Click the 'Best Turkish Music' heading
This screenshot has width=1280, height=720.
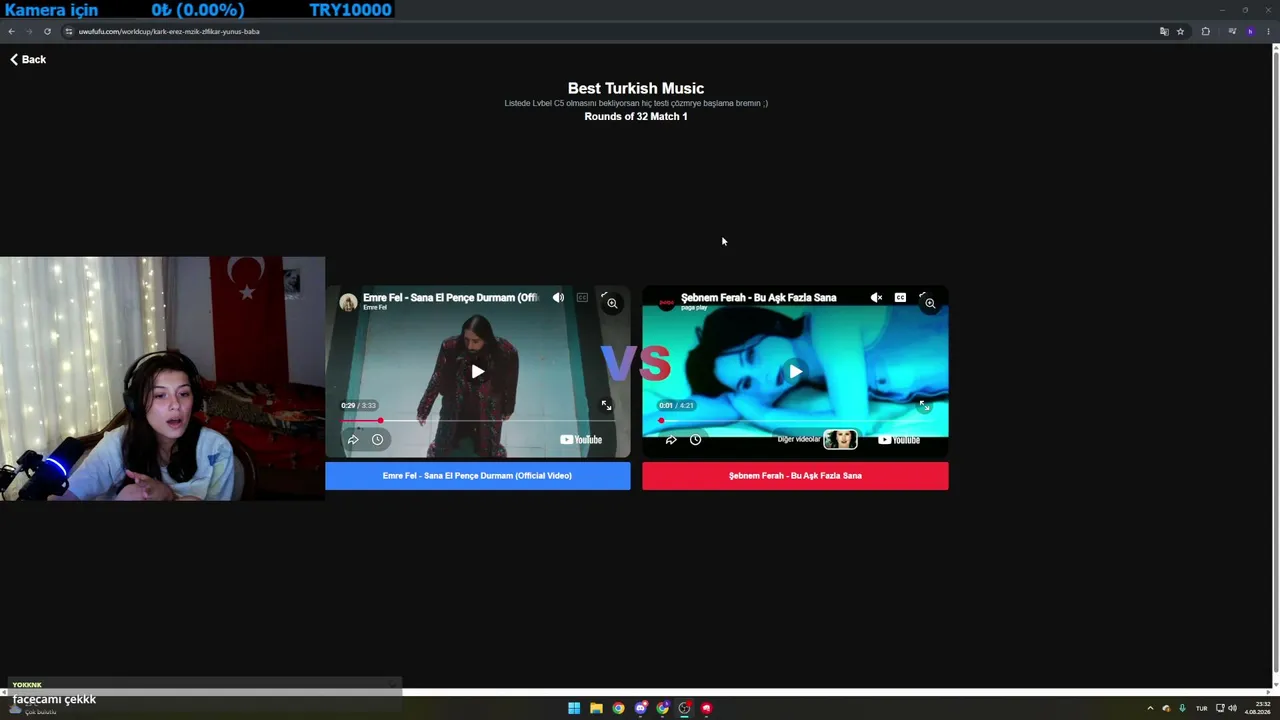pyautogui.click(x=636, y=88)
